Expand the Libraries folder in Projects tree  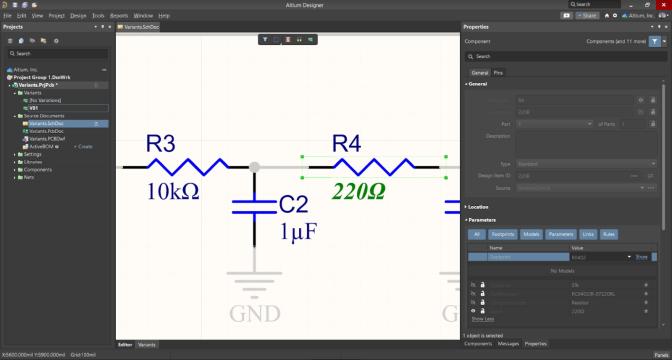point(33,162)
